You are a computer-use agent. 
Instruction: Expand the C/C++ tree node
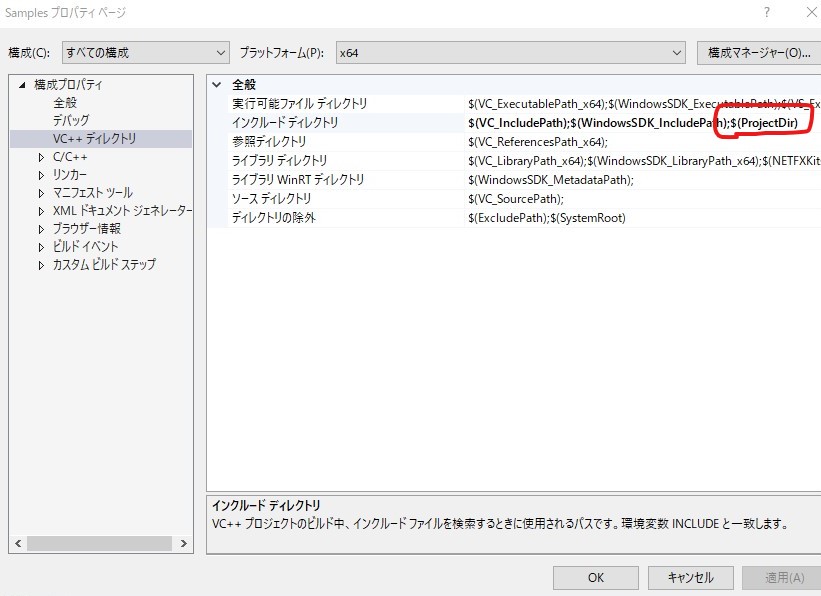(41, 157)
